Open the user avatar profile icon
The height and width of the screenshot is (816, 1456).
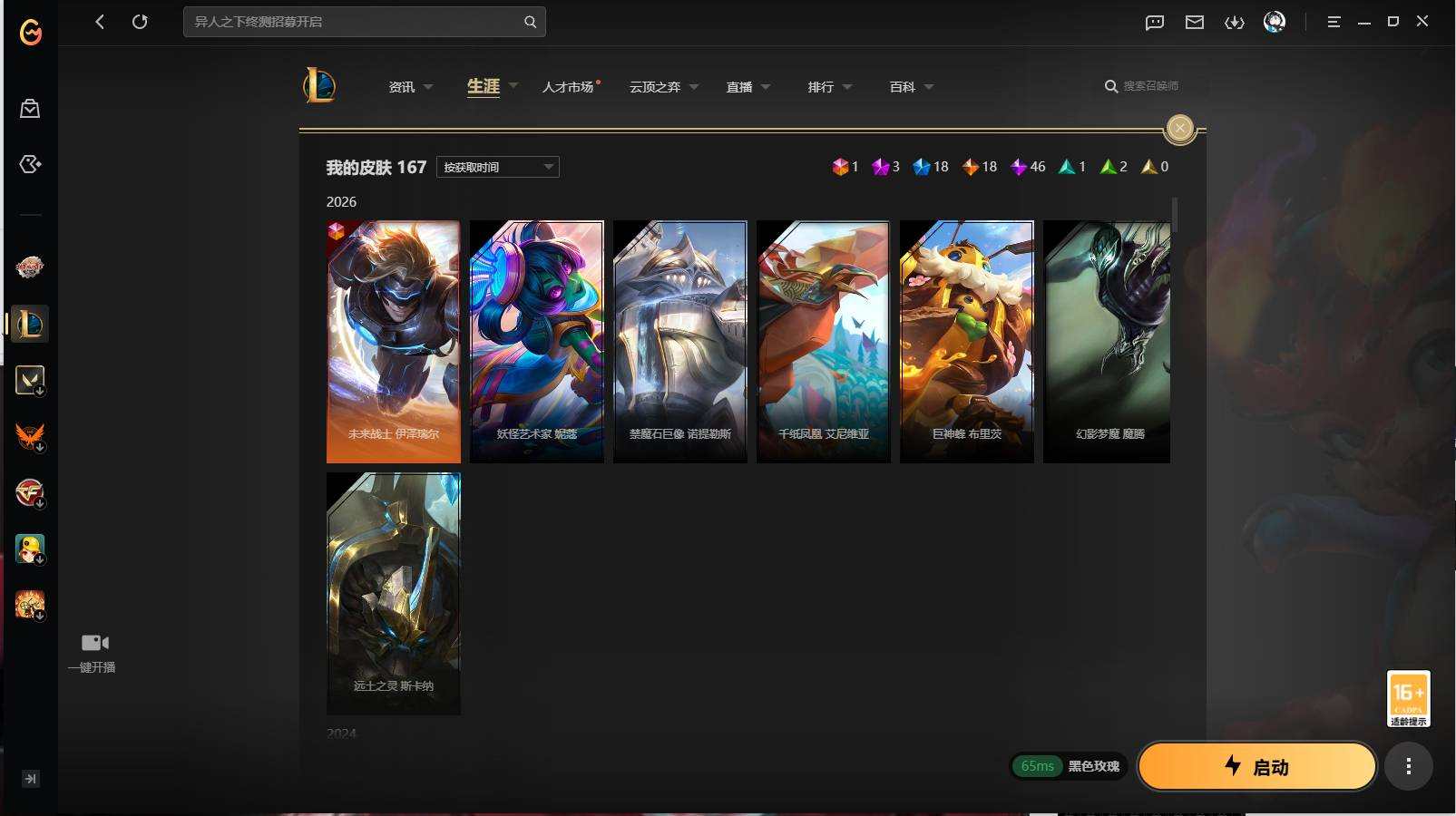point(1275,22)
